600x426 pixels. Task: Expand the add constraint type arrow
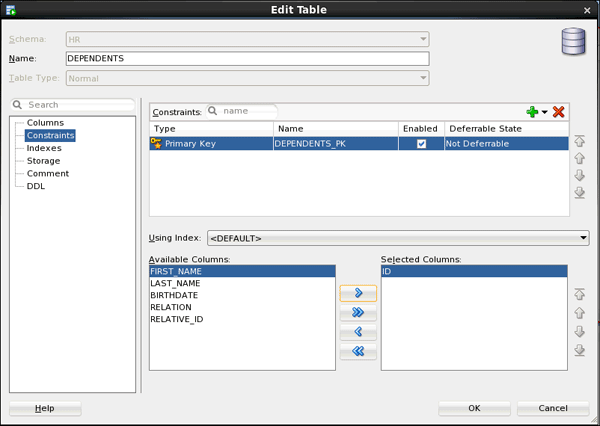click(x=545, y=113)
